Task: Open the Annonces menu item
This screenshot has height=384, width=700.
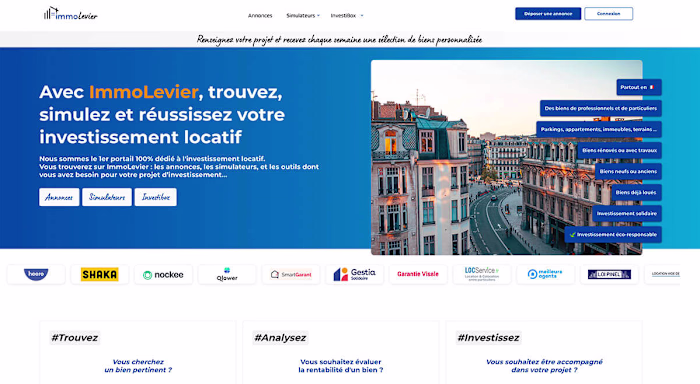Action: [260, 16]
